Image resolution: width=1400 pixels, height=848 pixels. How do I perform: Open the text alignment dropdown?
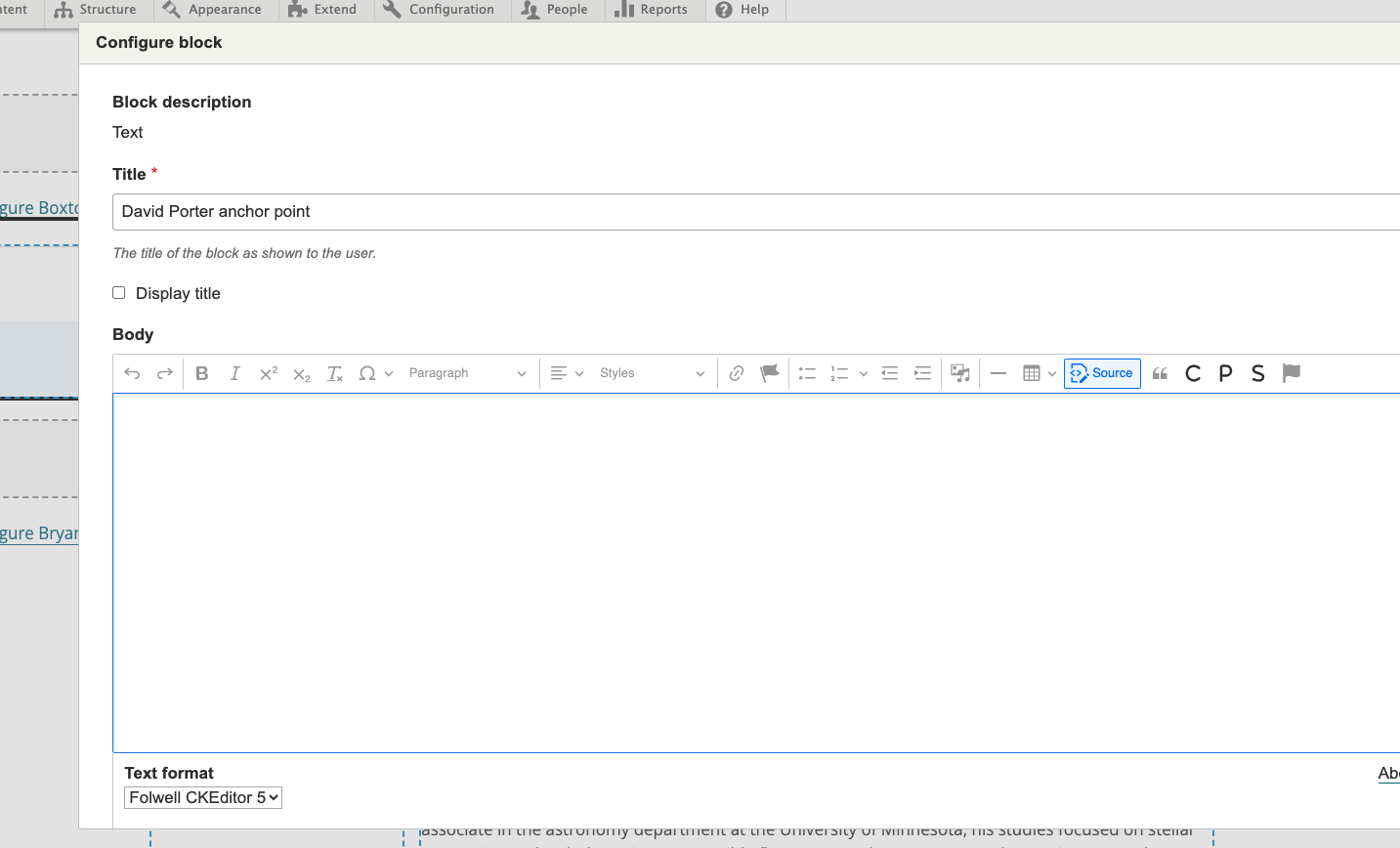(567, 373)
